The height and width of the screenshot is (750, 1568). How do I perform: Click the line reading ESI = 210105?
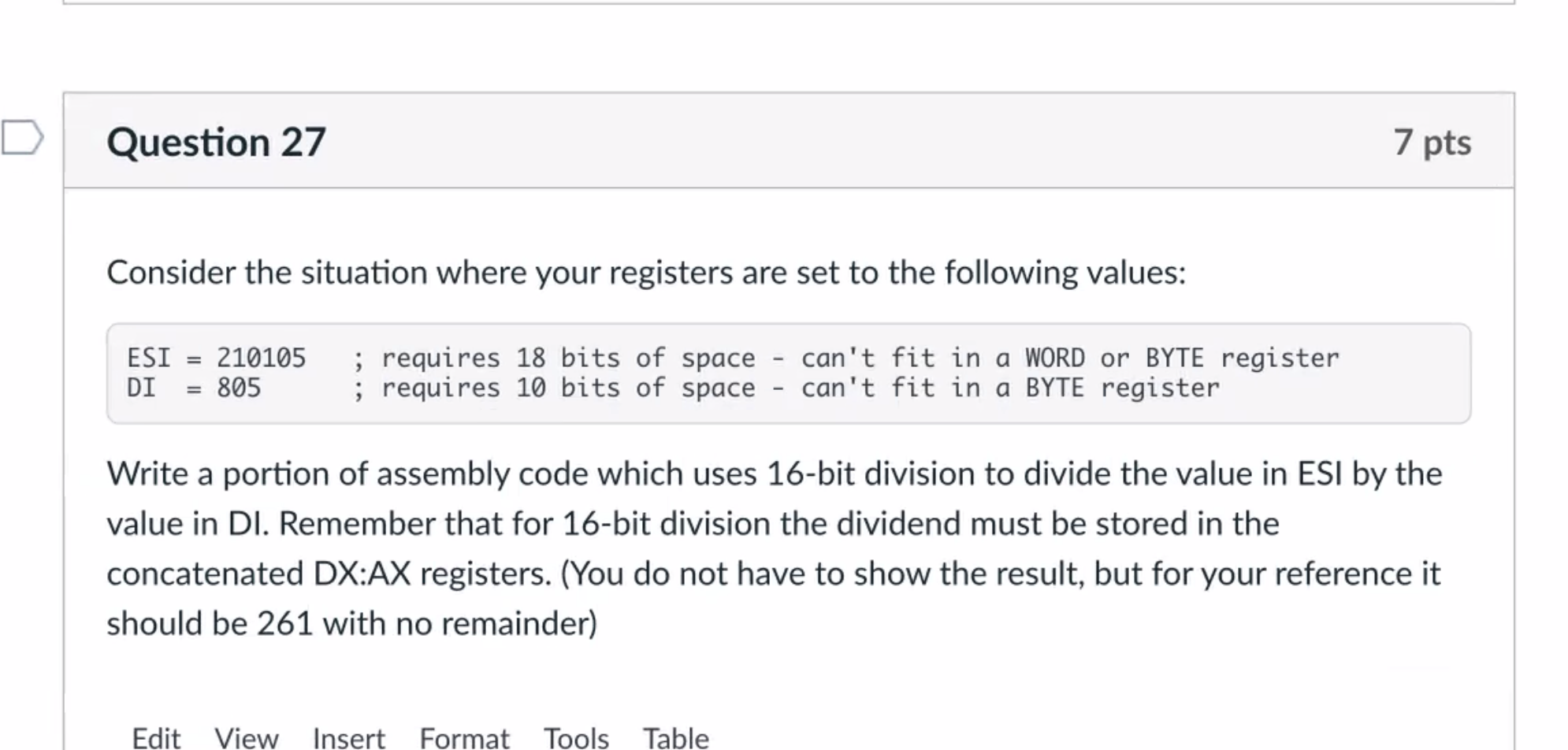(217, 357)
